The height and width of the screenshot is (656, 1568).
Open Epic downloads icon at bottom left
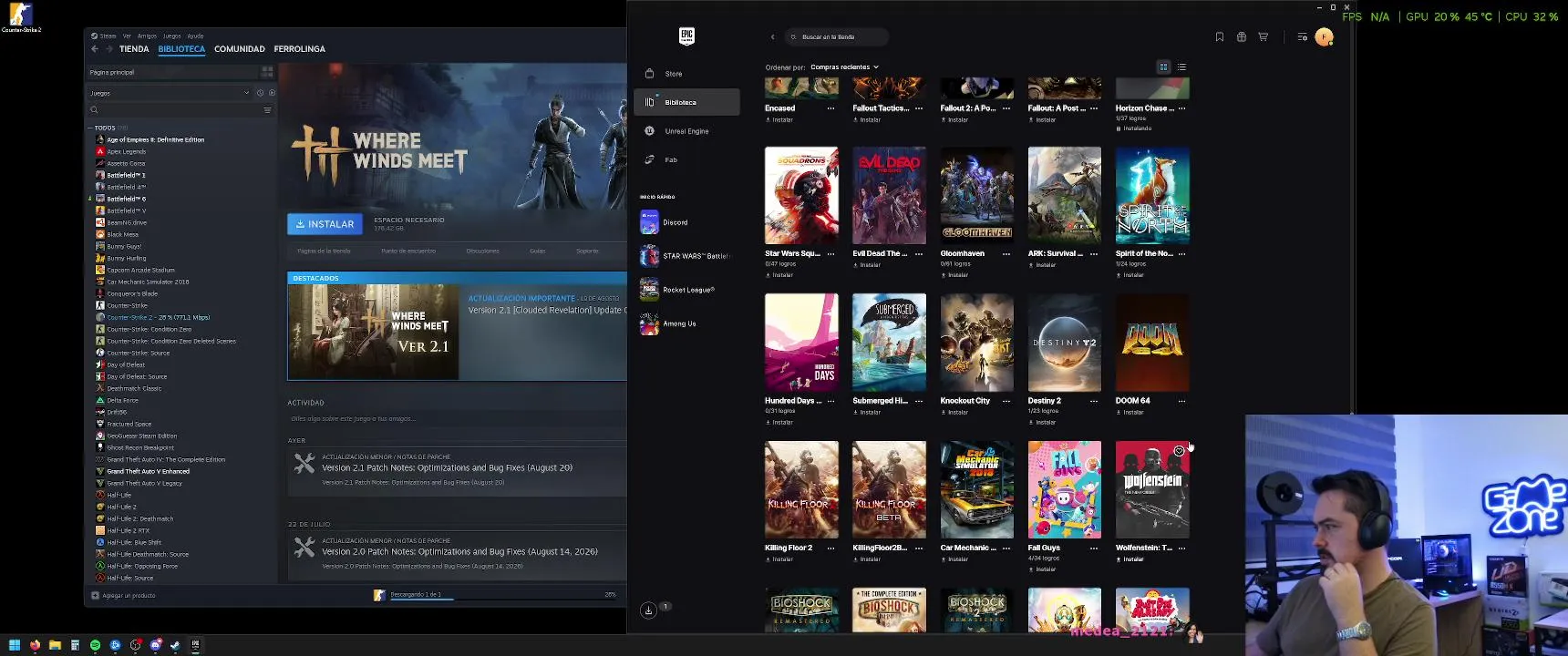[x=648, y=610]
